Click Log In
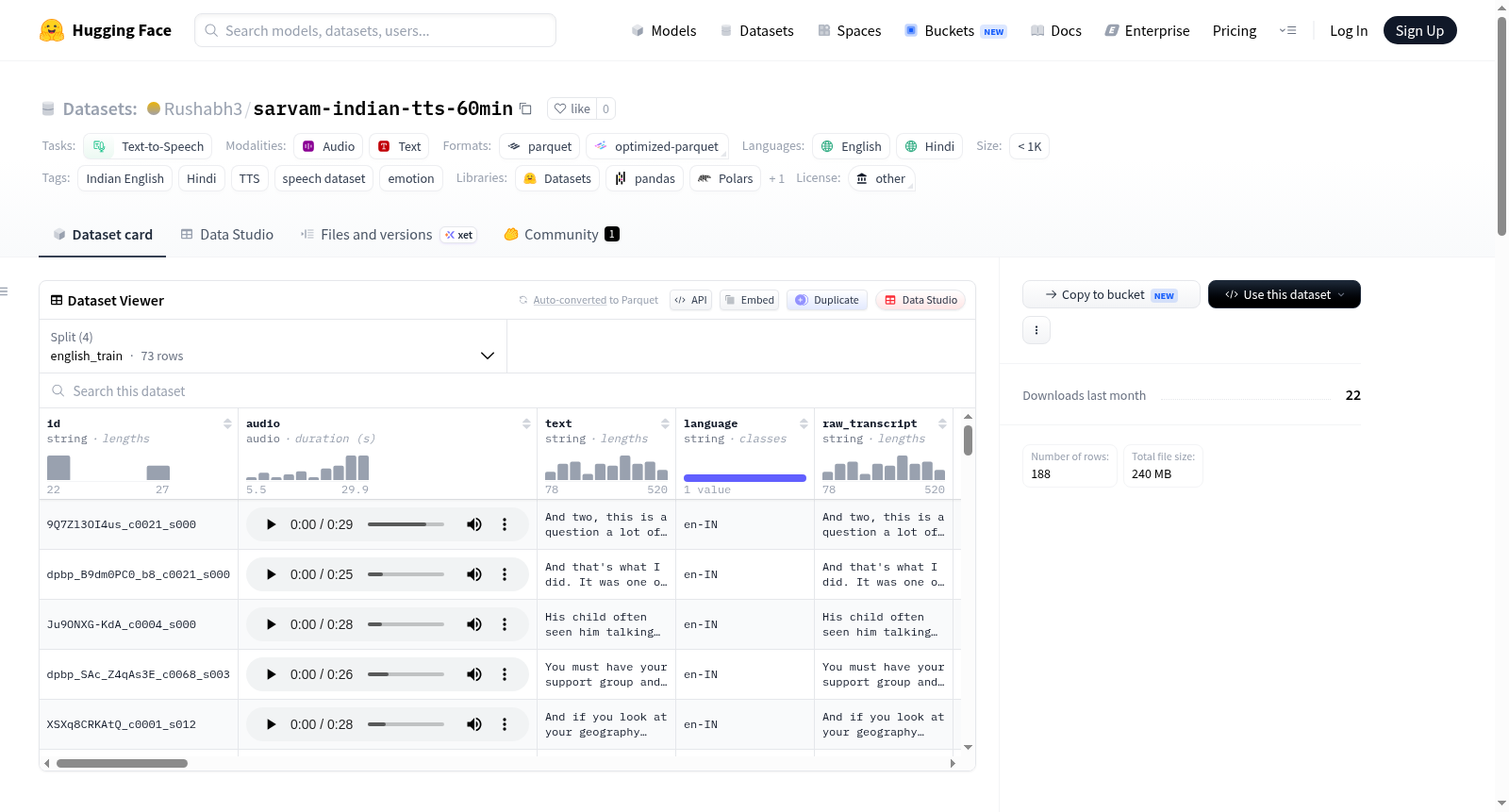 point(1349,30)
